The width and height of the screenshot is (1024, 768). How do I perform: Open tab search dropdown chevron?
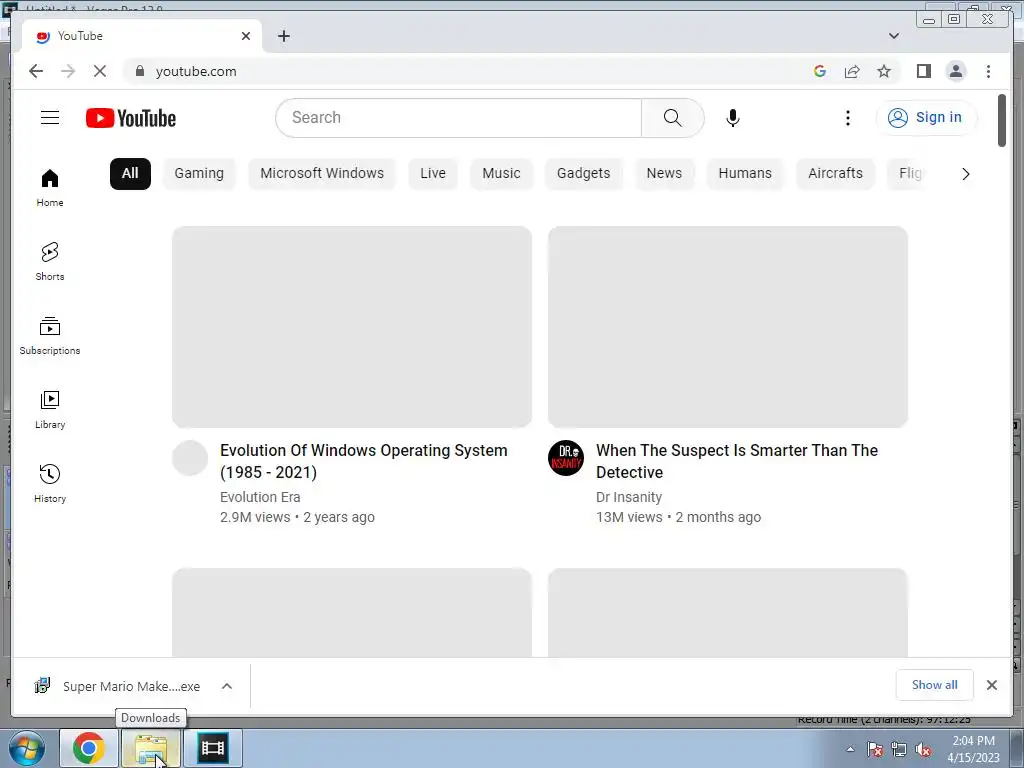(x=894, y=36)
